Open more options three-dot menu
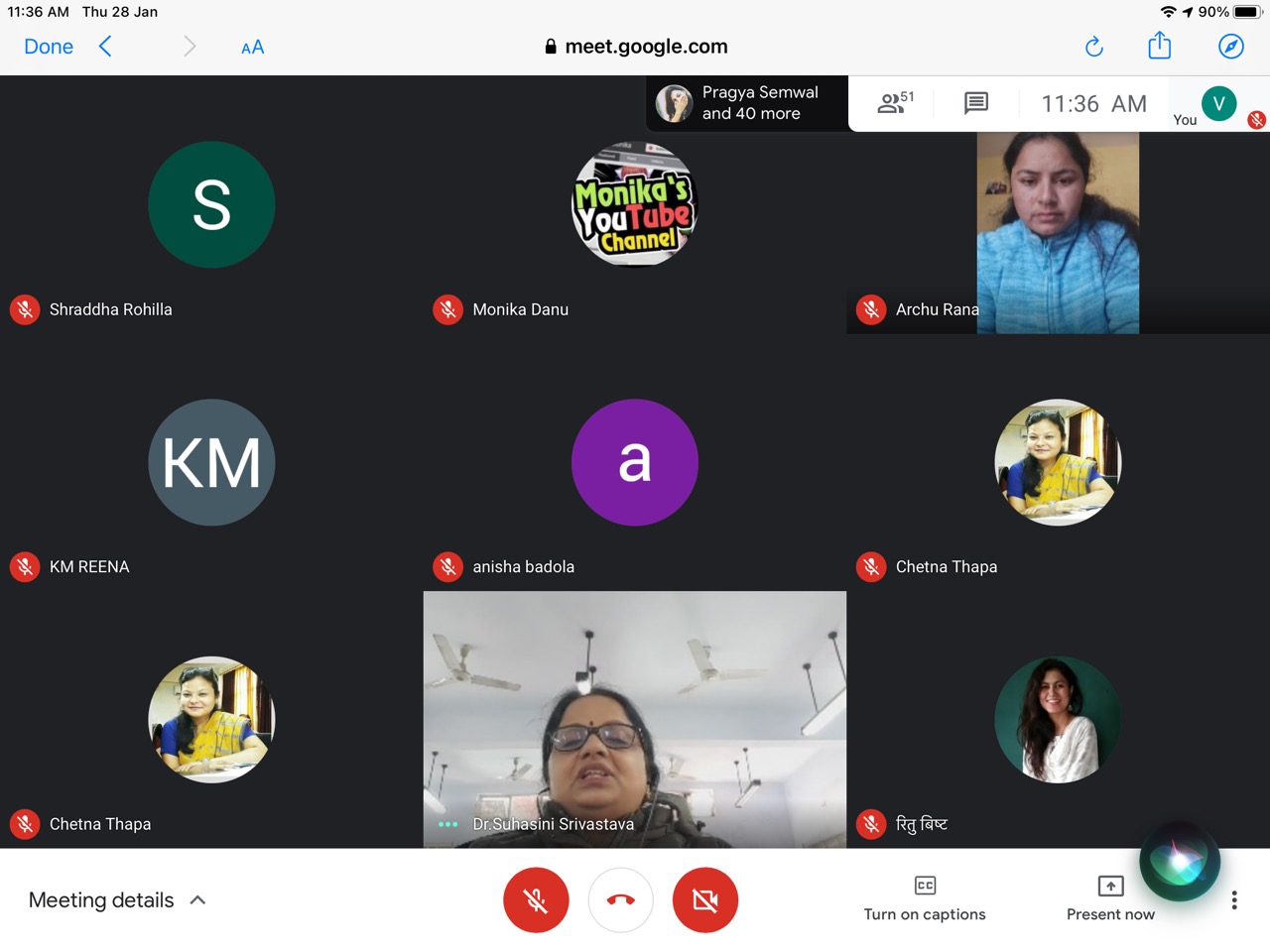Screen dimensions: 1270x952 click(x=1234, y=900)
